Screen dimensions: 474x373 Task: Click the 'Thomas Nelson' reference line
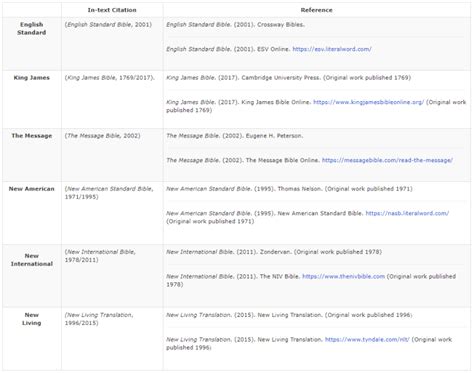[289, 189]
